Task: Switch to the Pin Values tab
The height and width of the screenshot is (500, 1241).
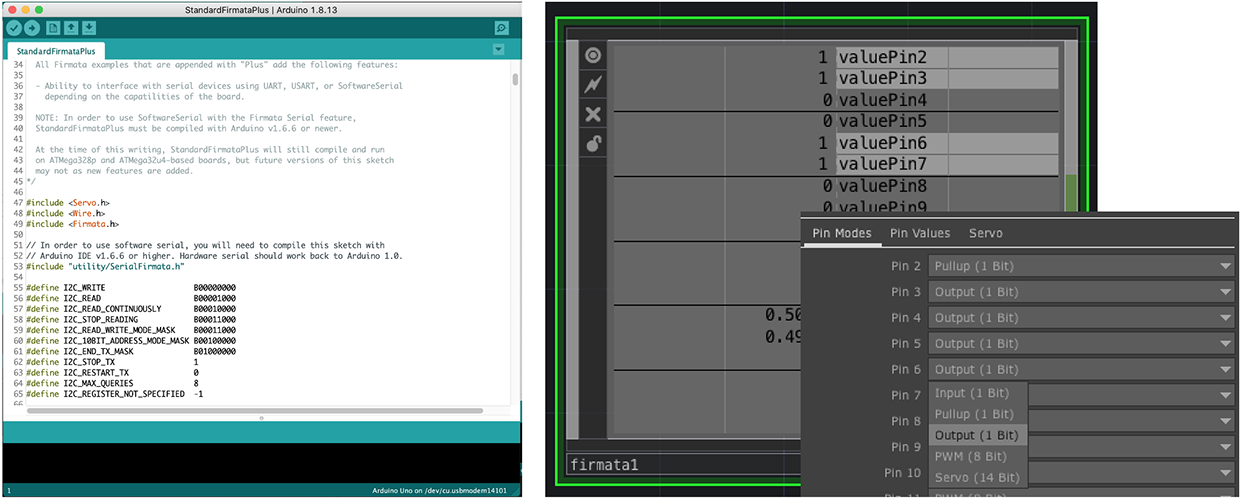Action: 920,233
